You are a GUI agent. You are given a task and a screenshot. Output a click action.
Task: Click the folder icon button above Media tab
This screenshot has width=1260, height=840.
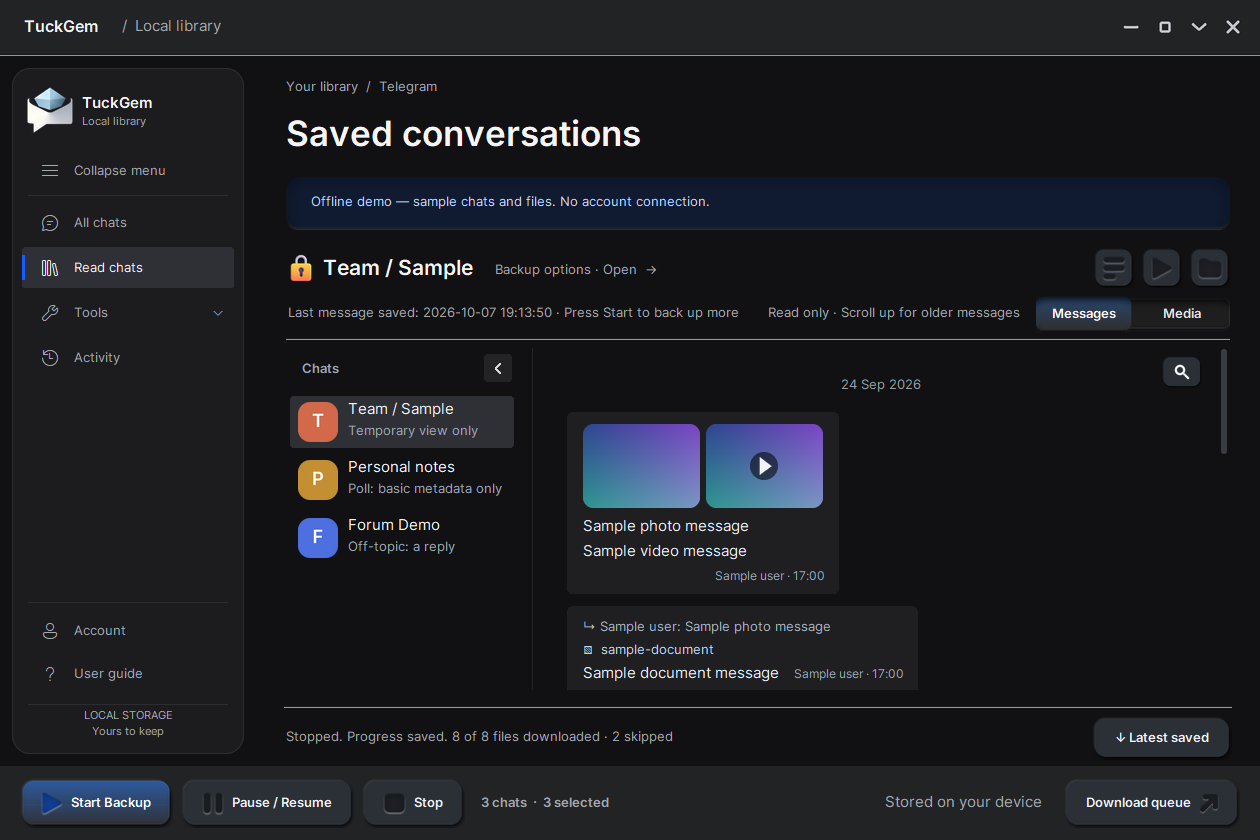(1210, 268)
